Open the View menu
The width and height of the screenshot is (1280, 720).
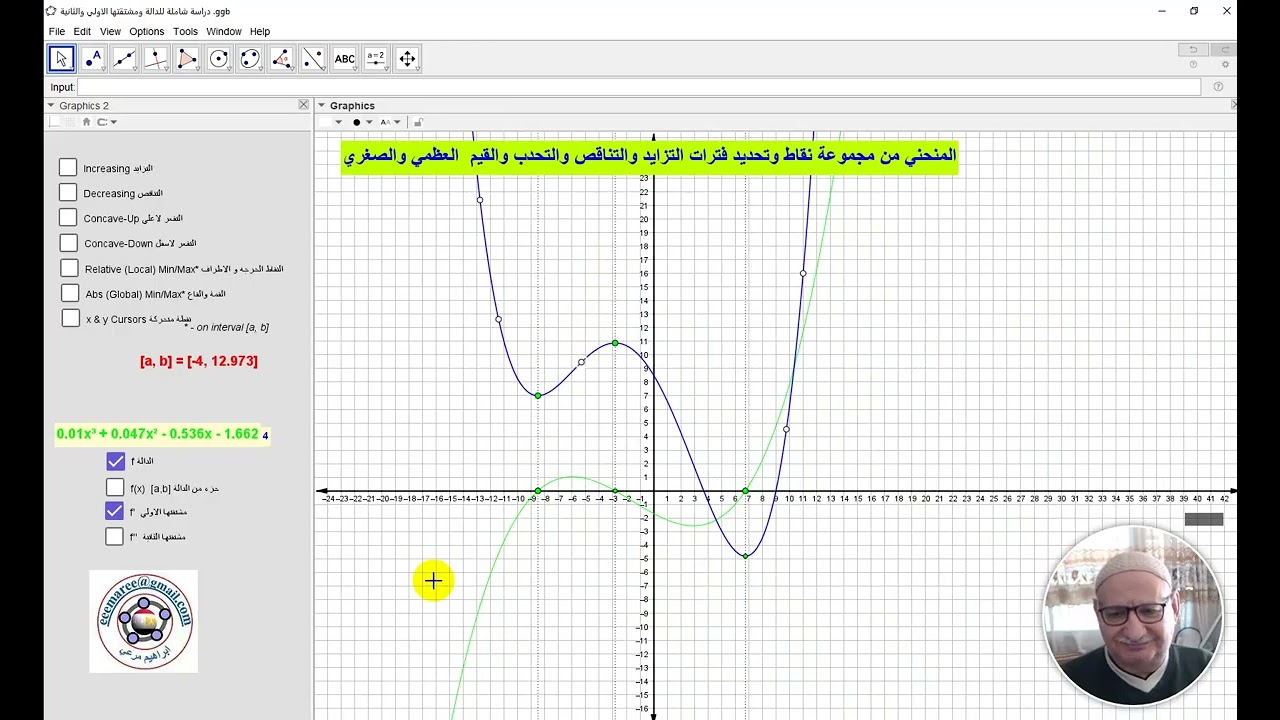click(110, 32)
